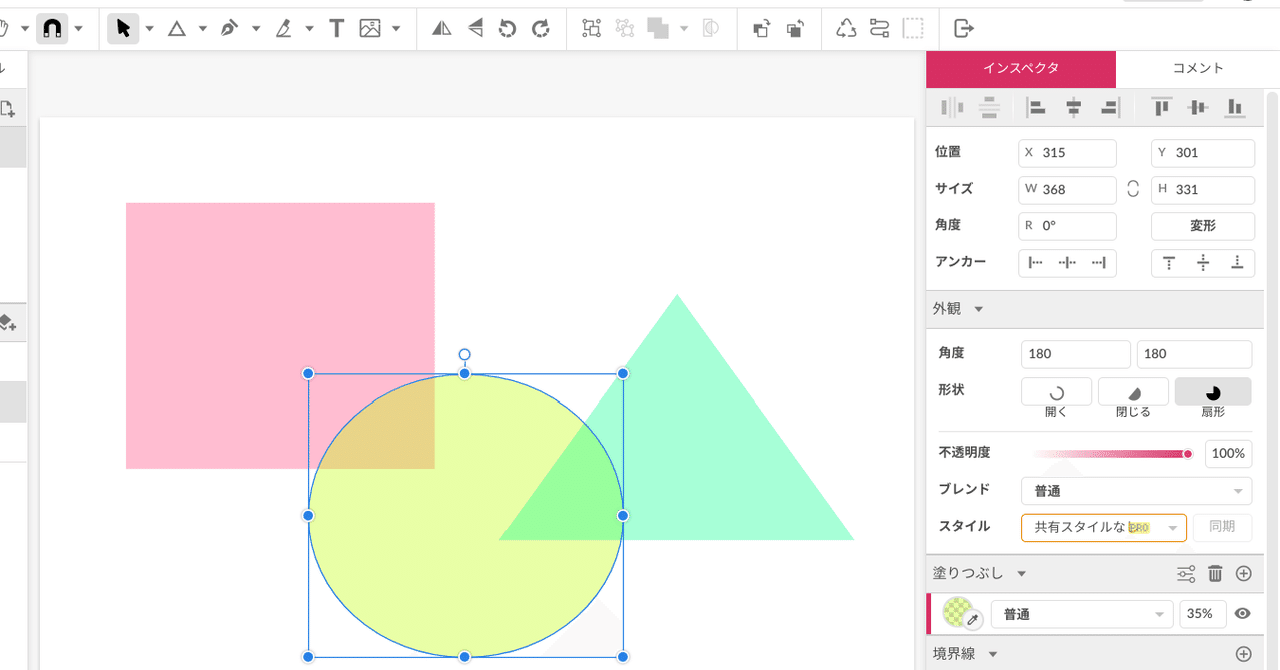Select the pointer selection tool
The width and height of the screenshot is (1280, 670).
122,29
